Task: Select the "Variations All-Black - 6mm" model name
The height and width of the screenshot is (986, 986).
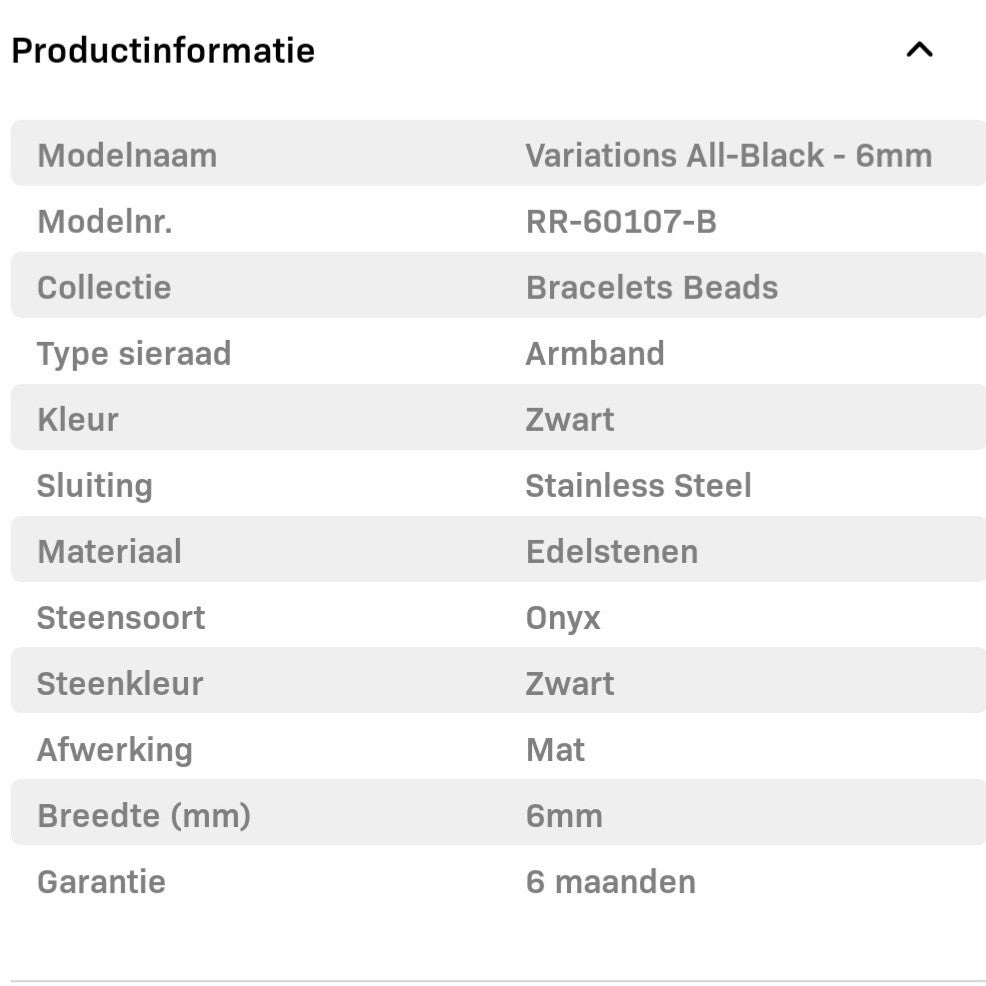Action: click(728, 155)
